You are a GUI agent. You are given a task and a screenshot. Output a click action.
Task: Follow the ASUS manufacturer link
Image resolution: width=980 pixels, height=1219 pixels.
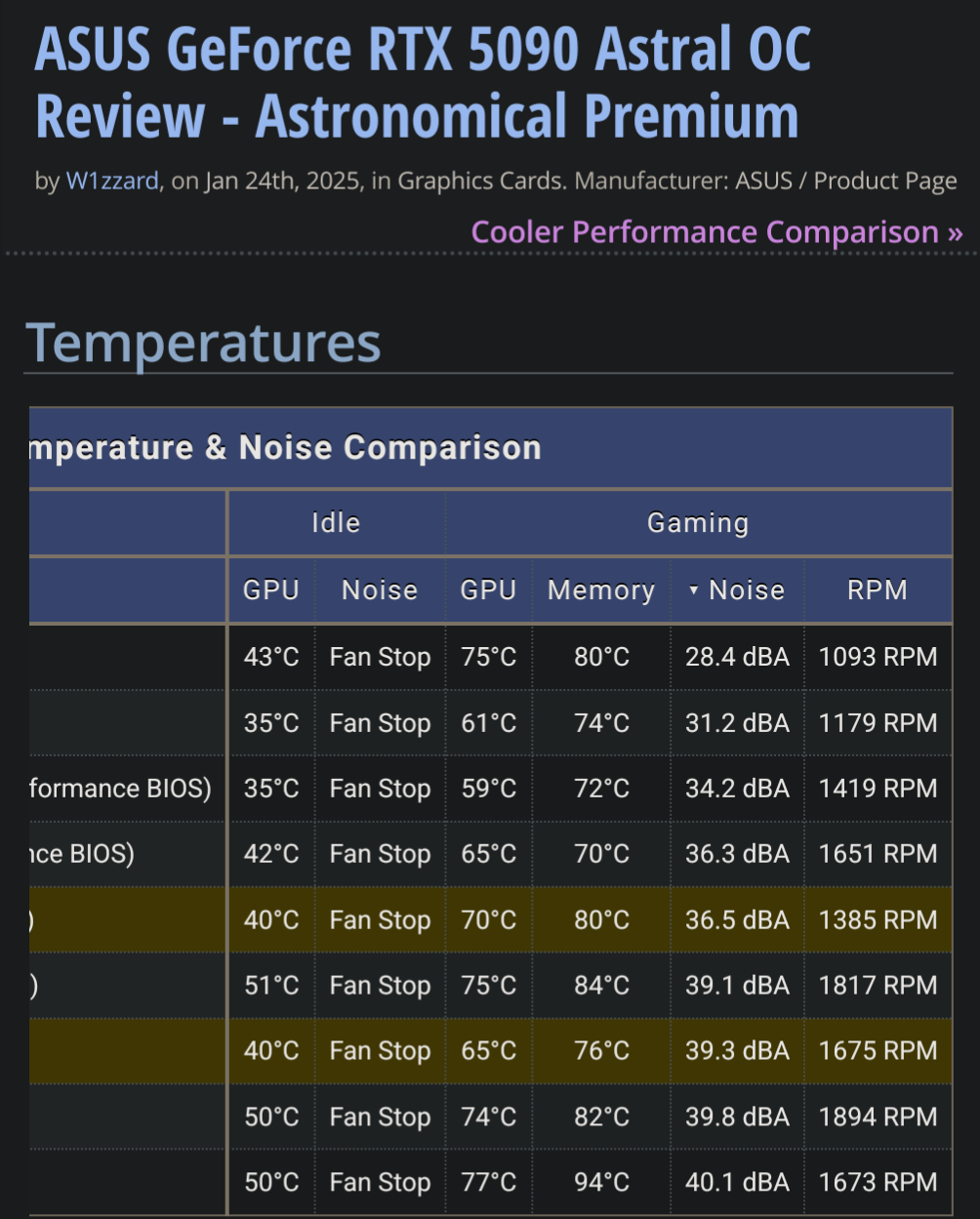[763, 181]
